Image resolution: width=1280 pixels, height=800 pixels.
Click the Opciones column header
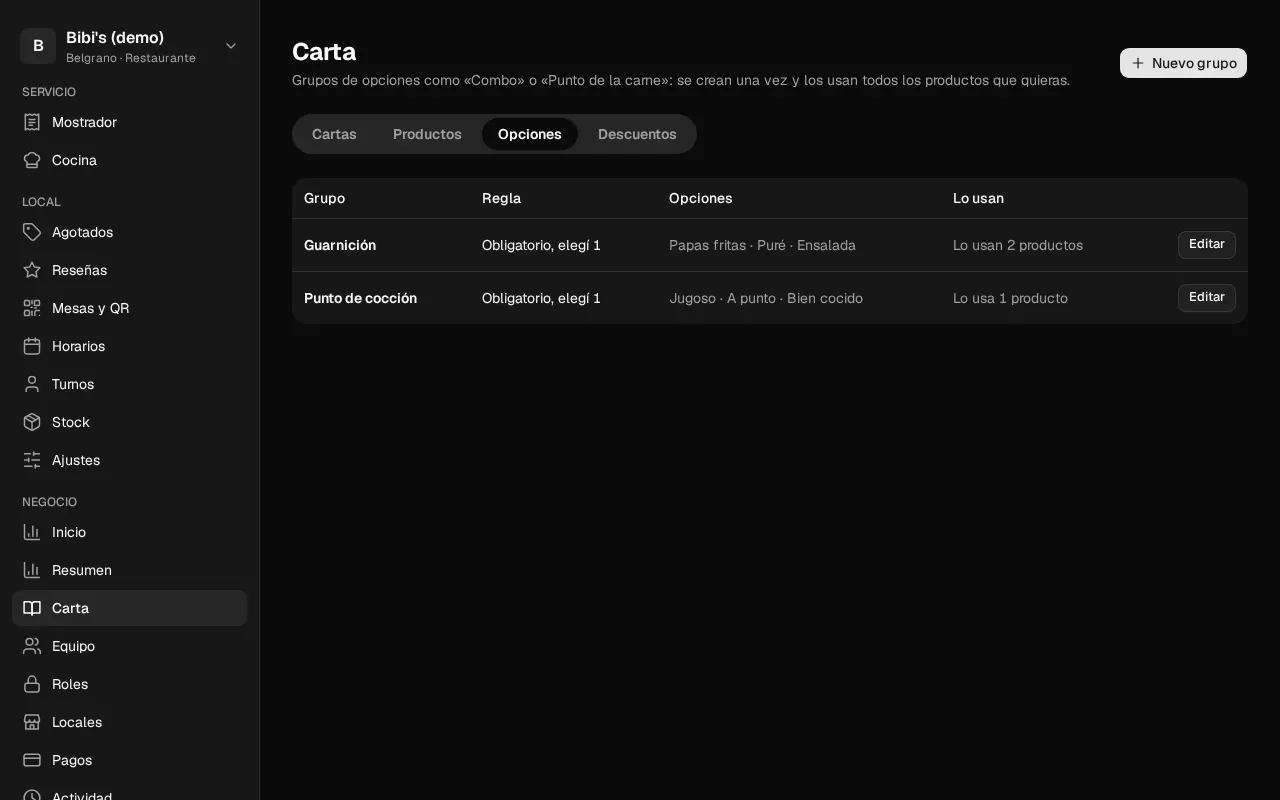click(x=700, y=198)
